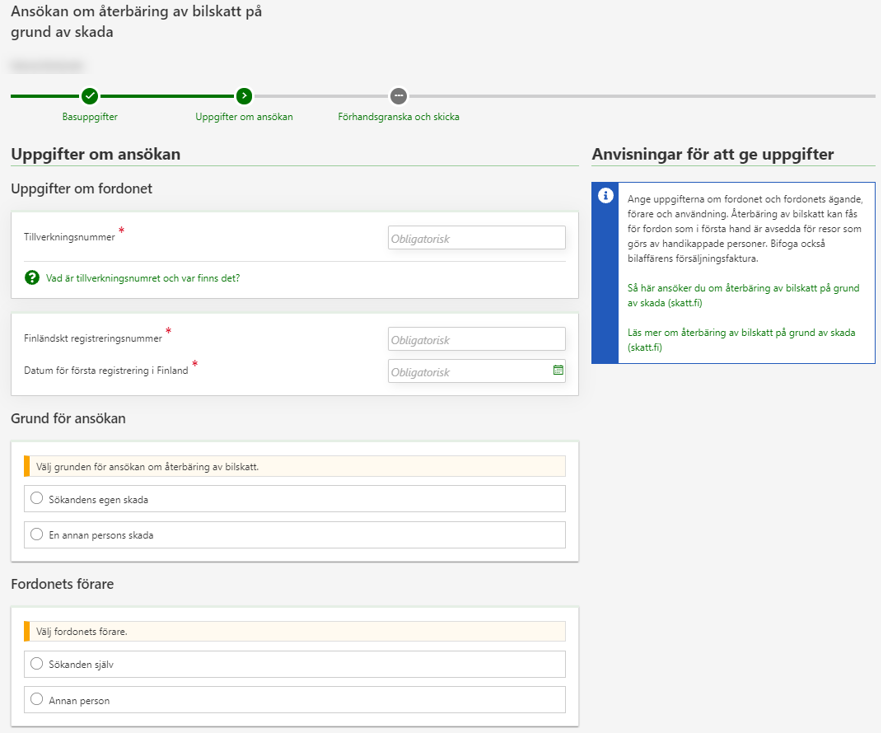This screenshot has height=745, width=881.
Task: Select En annan persons skada option
Action: pos(37,534)
